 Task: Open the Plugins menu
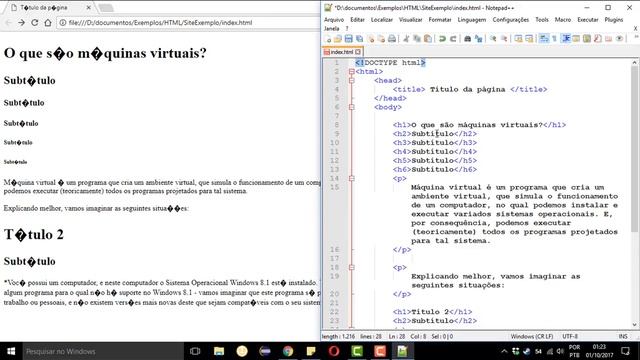coord(614,20)
